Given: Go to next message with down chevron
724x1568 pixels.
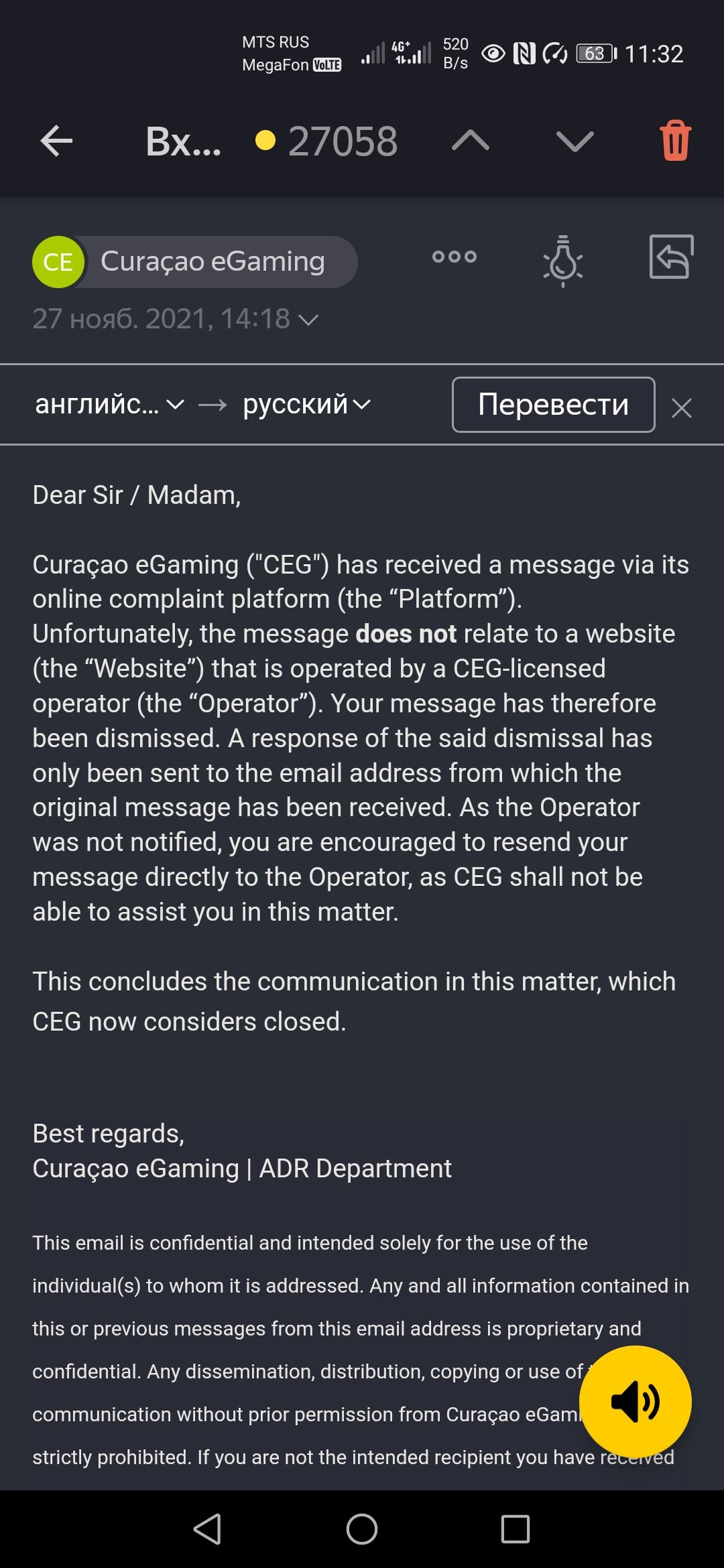Looking at the screenshot, I should pyautogui.click(x=575, y=141).
